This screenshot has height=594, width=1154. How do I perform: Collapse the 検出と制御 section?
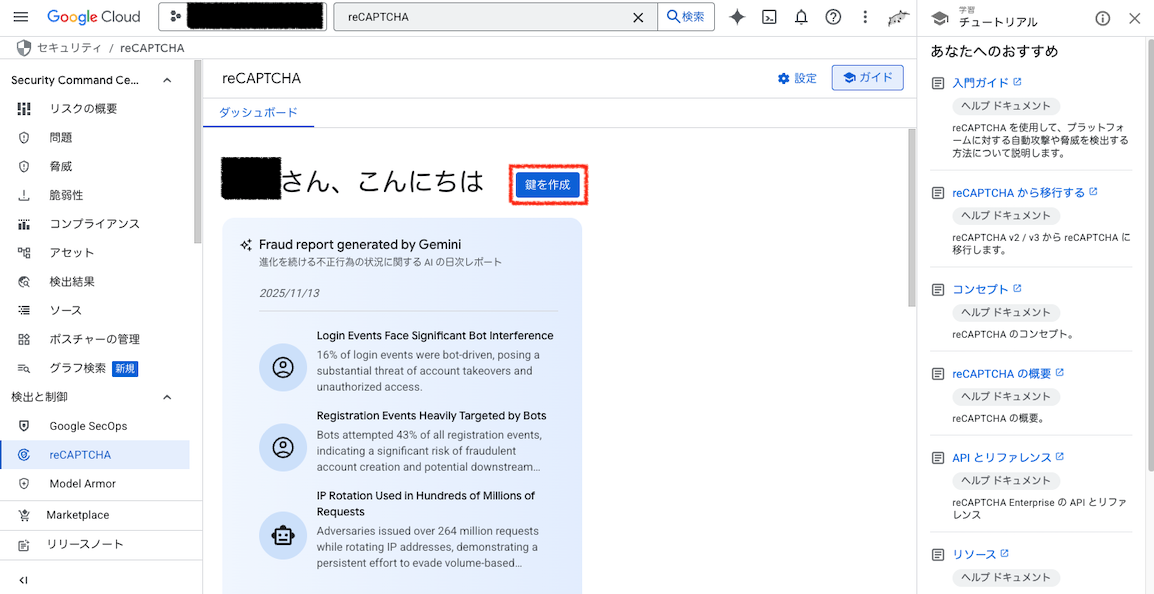167,396
